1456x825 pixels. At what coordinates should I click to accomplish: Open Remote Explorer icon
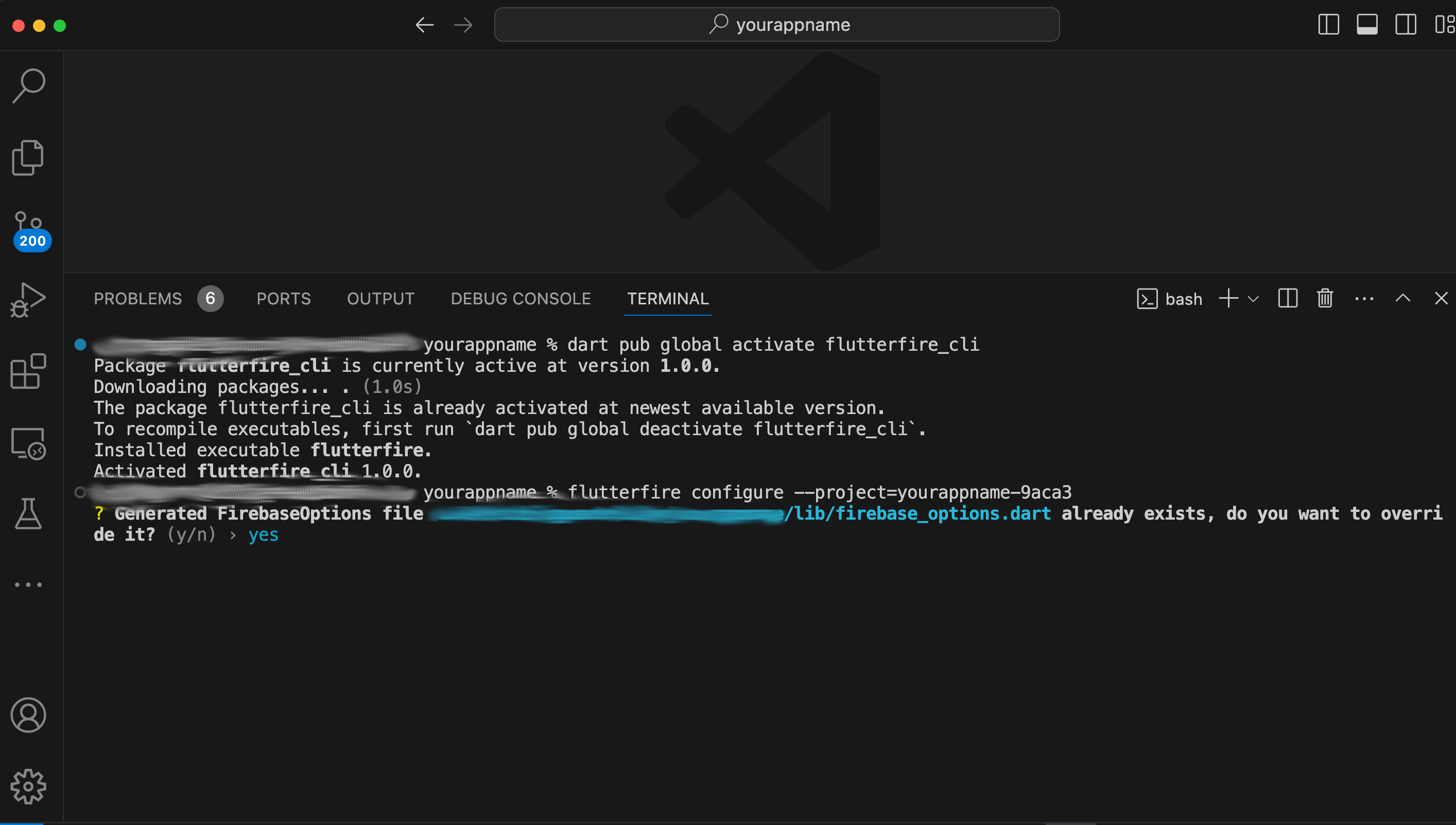(28, 443)
